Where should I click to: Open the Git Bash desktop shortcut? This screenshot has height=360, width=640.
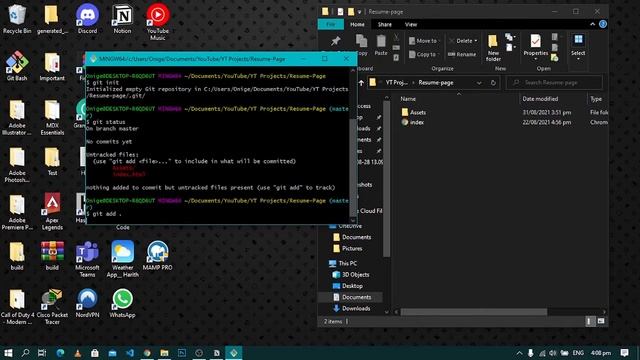pyautogui.click(x=17, y=67)
